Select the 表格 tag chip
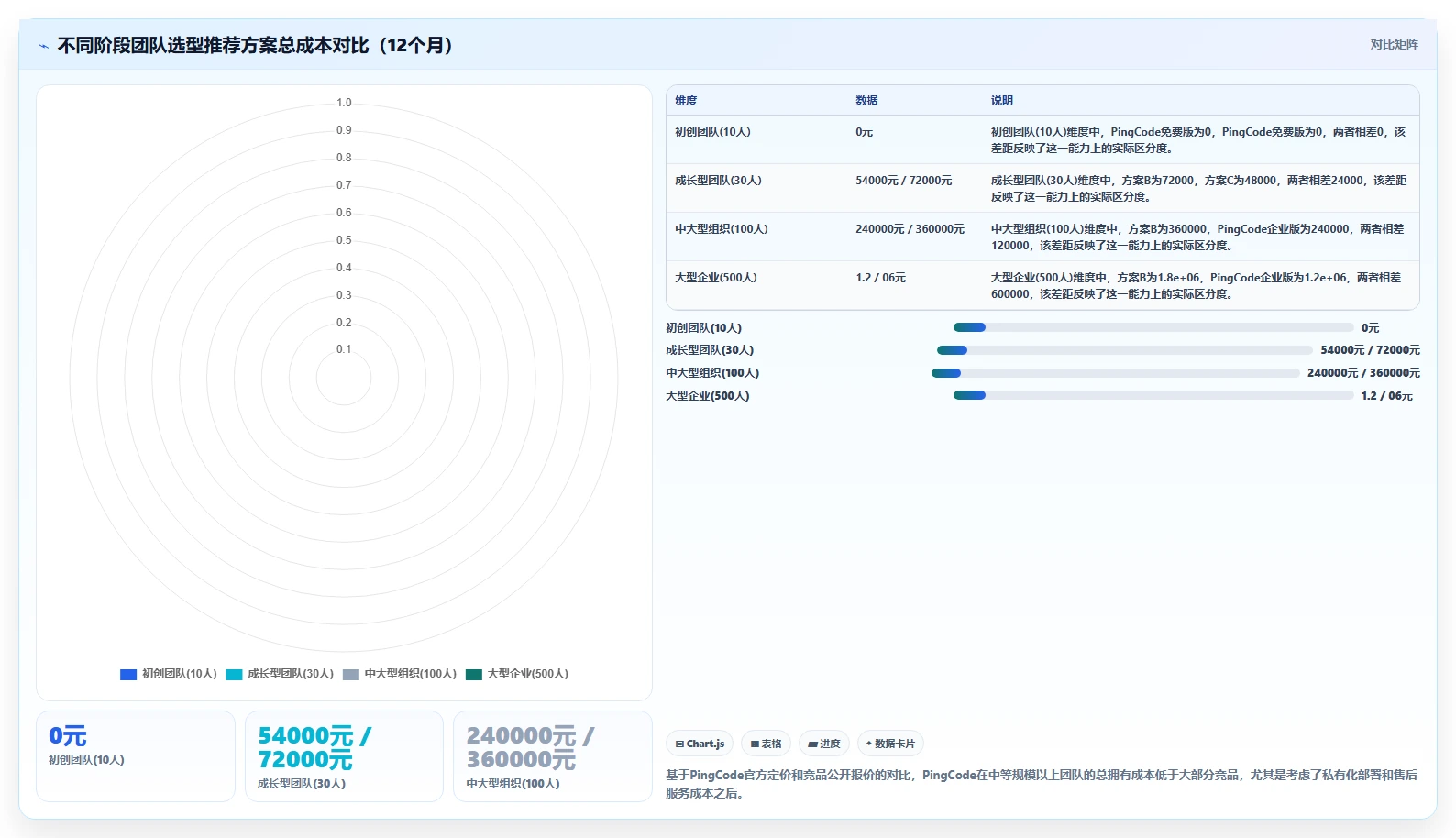1456x838 pixels. pos(767,744)
